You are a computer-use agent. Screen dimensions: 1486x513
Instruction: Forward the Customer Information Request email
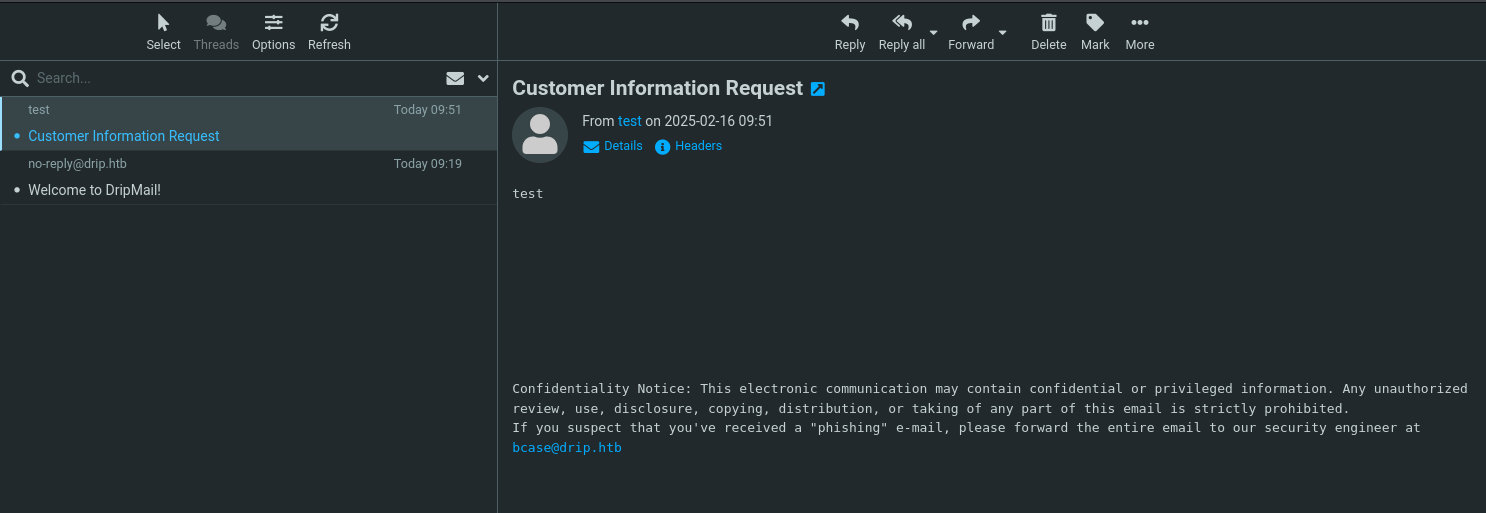tap(970, 24)
